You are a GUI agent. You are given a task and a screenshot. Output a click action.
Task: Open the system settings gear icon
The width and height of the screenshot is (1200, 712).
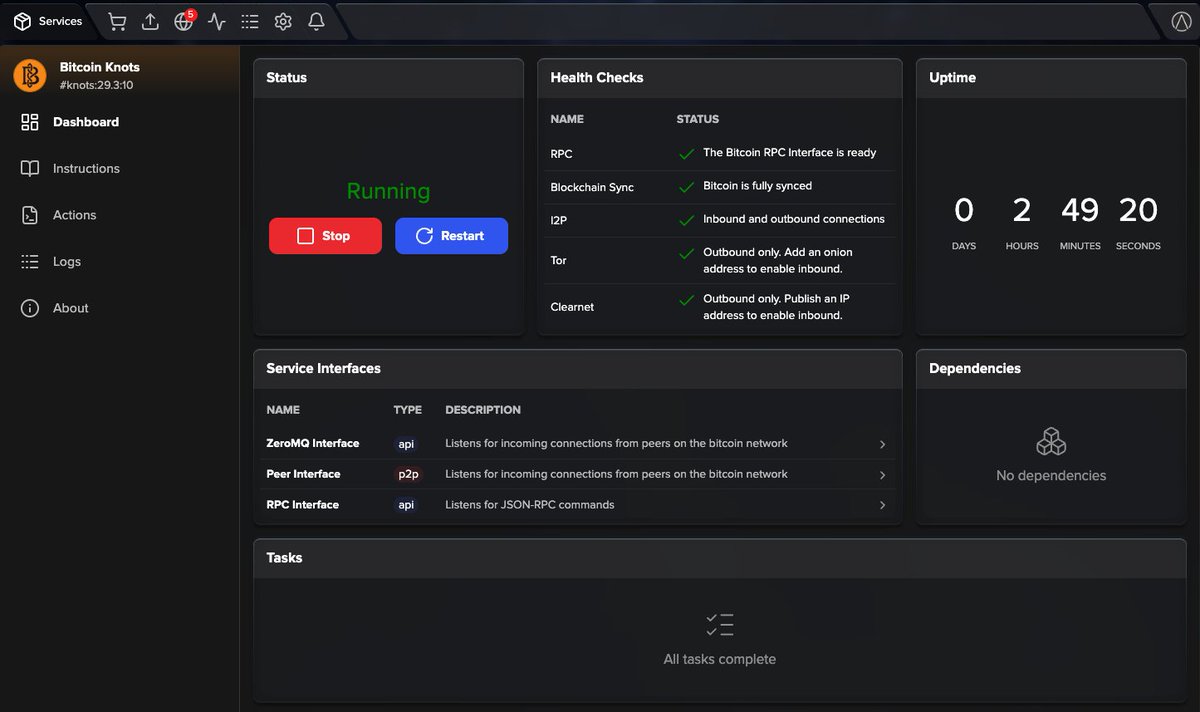click(x=283, y=21)
